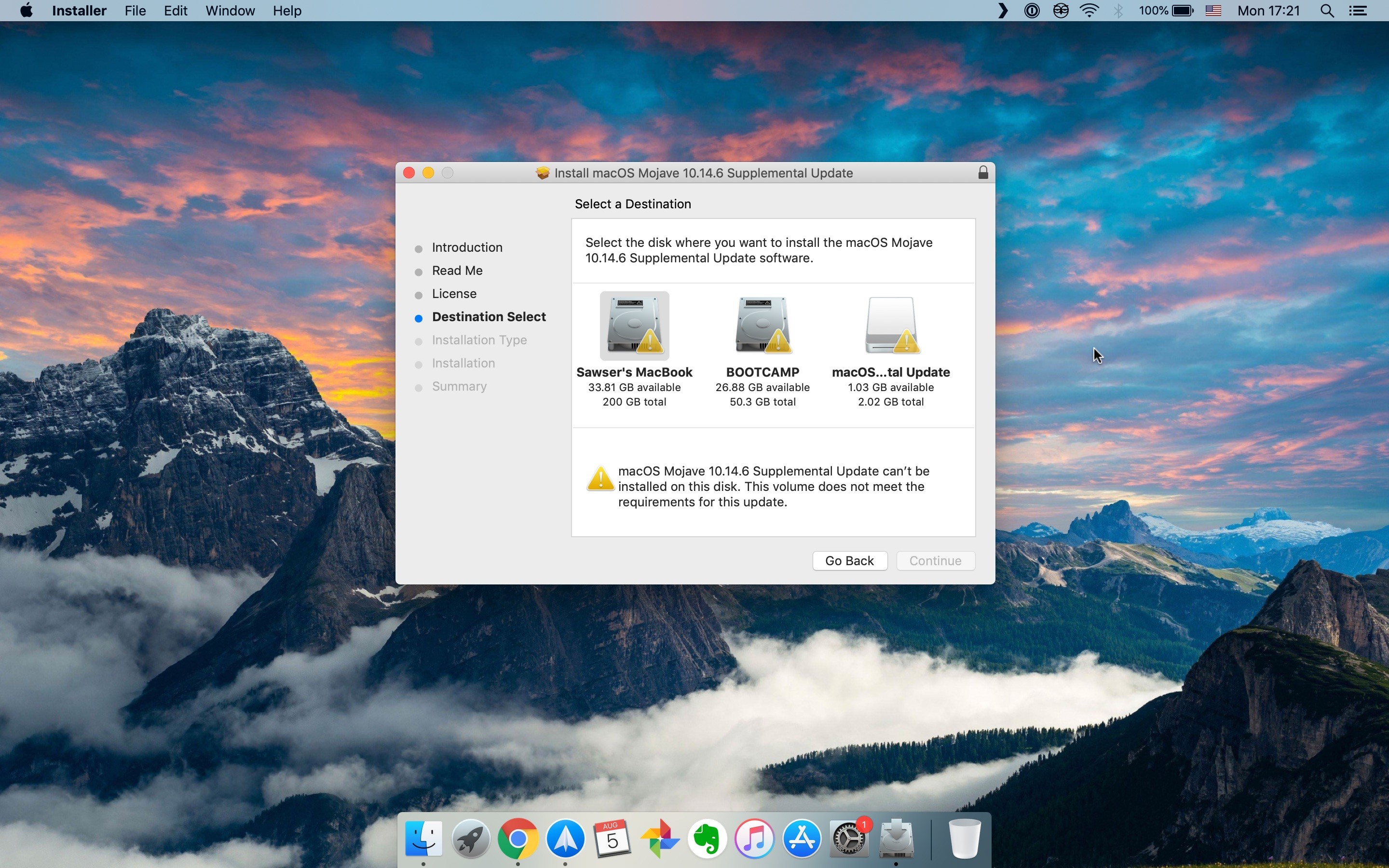Launch Google Chrome from the Dock
The height and width of the screenshot is (868, 1389).
[x=517, y=839]
